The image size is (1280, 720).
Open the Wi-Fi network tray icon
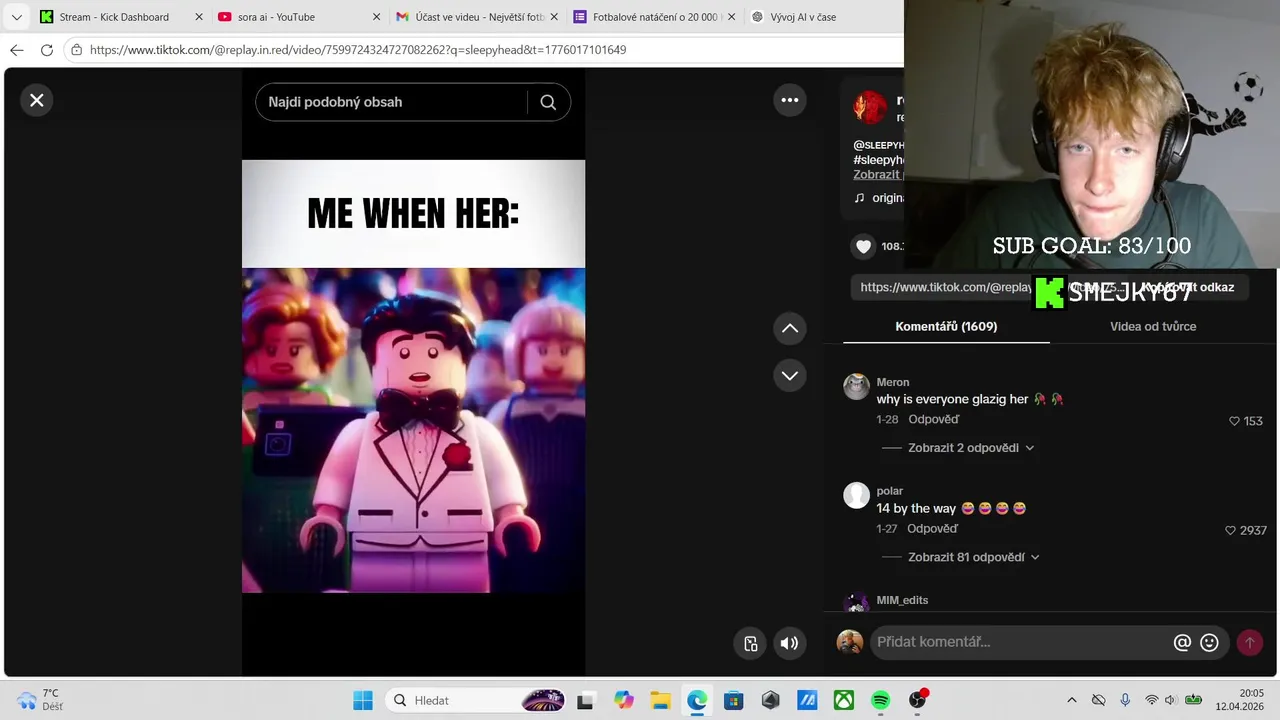(x=1152, y=700)
